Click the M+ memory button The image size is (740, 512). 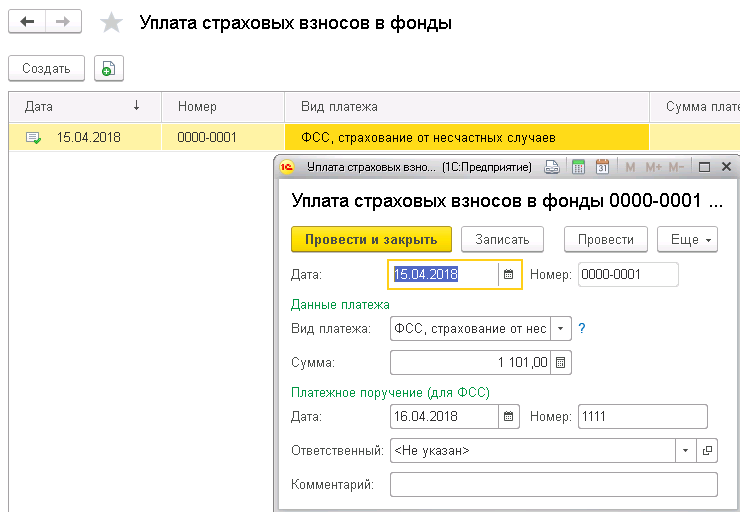point(654,167)
